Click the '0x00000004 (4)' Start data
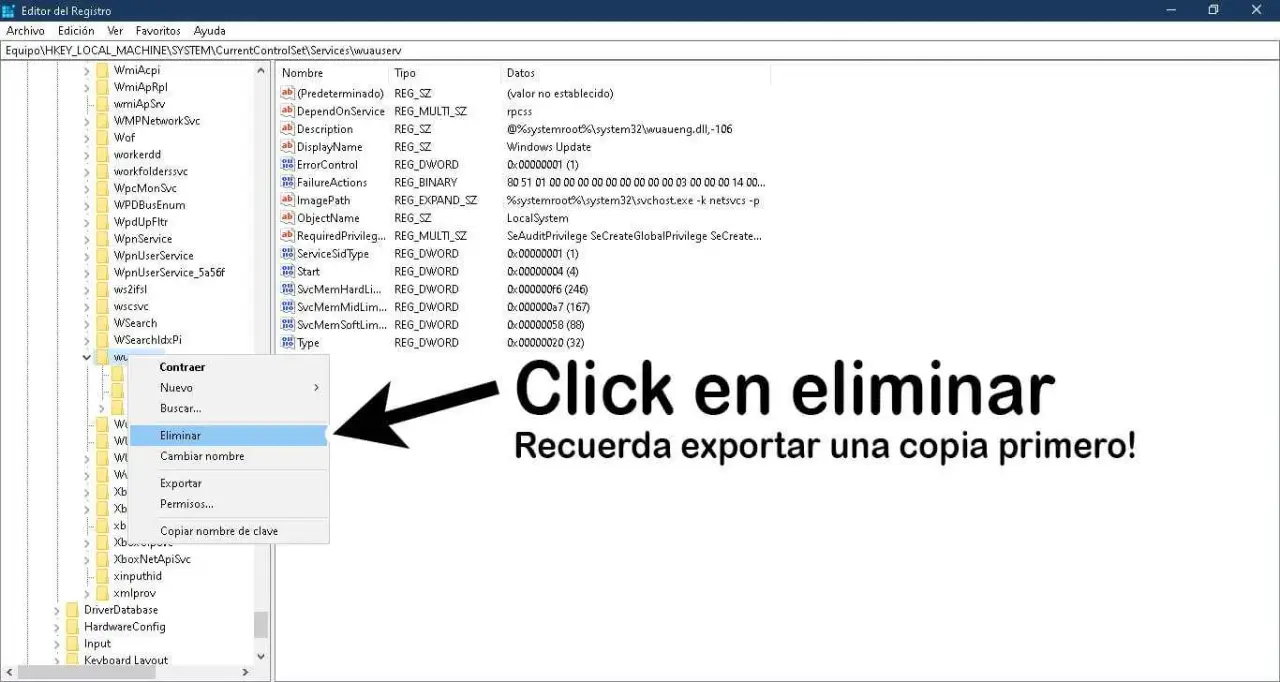 542,271
